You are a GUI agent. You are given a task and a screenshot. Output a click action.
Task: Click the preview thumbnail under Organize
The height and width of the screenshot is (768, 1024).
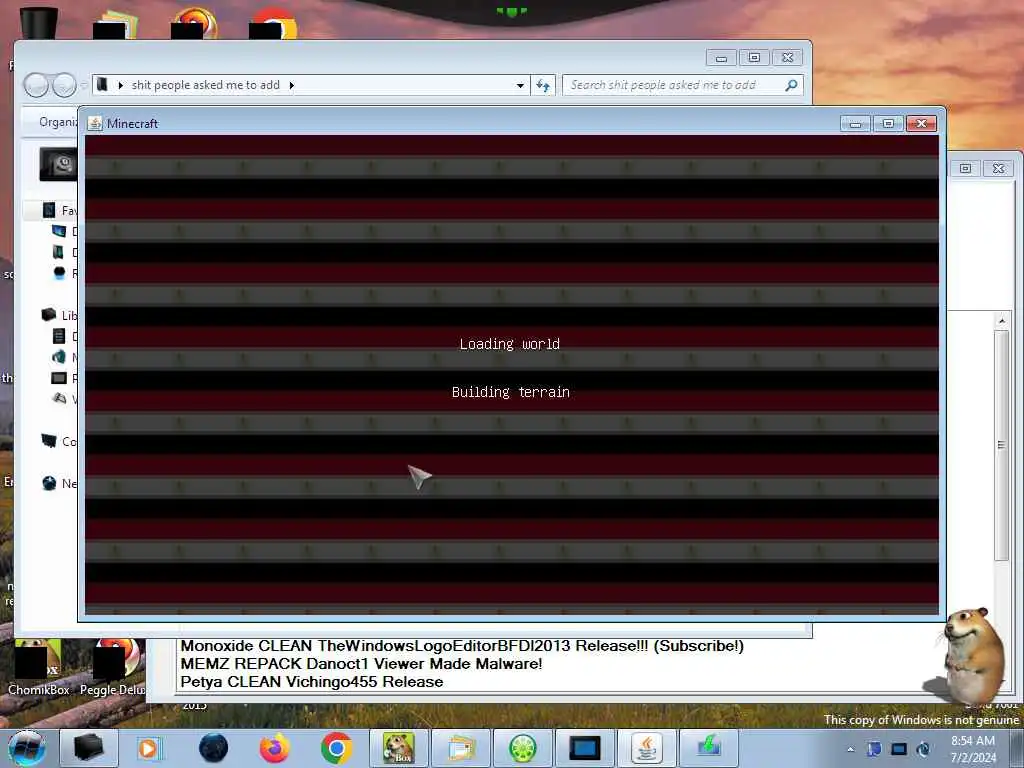point(58,164)
